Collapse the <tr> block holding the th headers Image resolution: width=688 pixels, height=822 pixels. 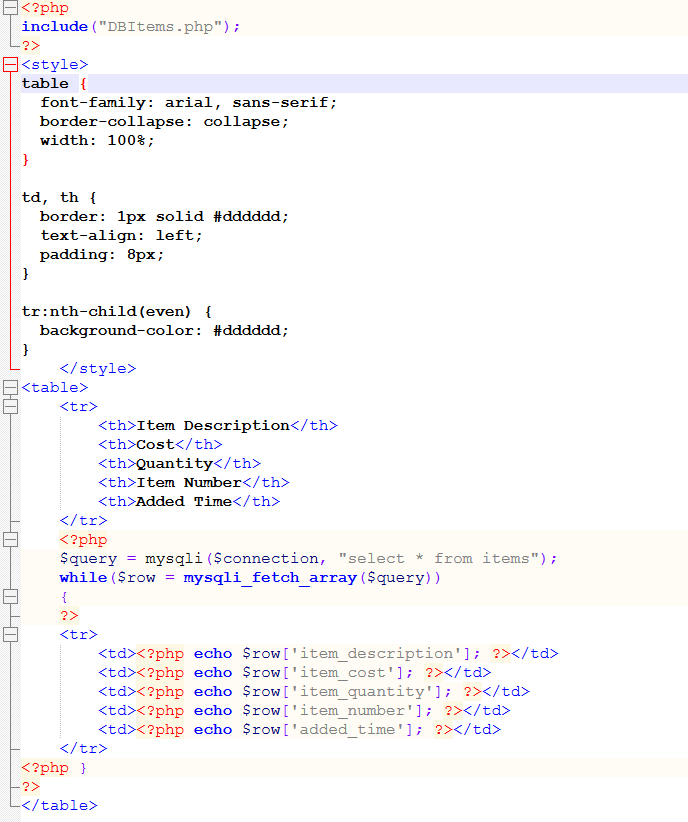click(10, 406)
